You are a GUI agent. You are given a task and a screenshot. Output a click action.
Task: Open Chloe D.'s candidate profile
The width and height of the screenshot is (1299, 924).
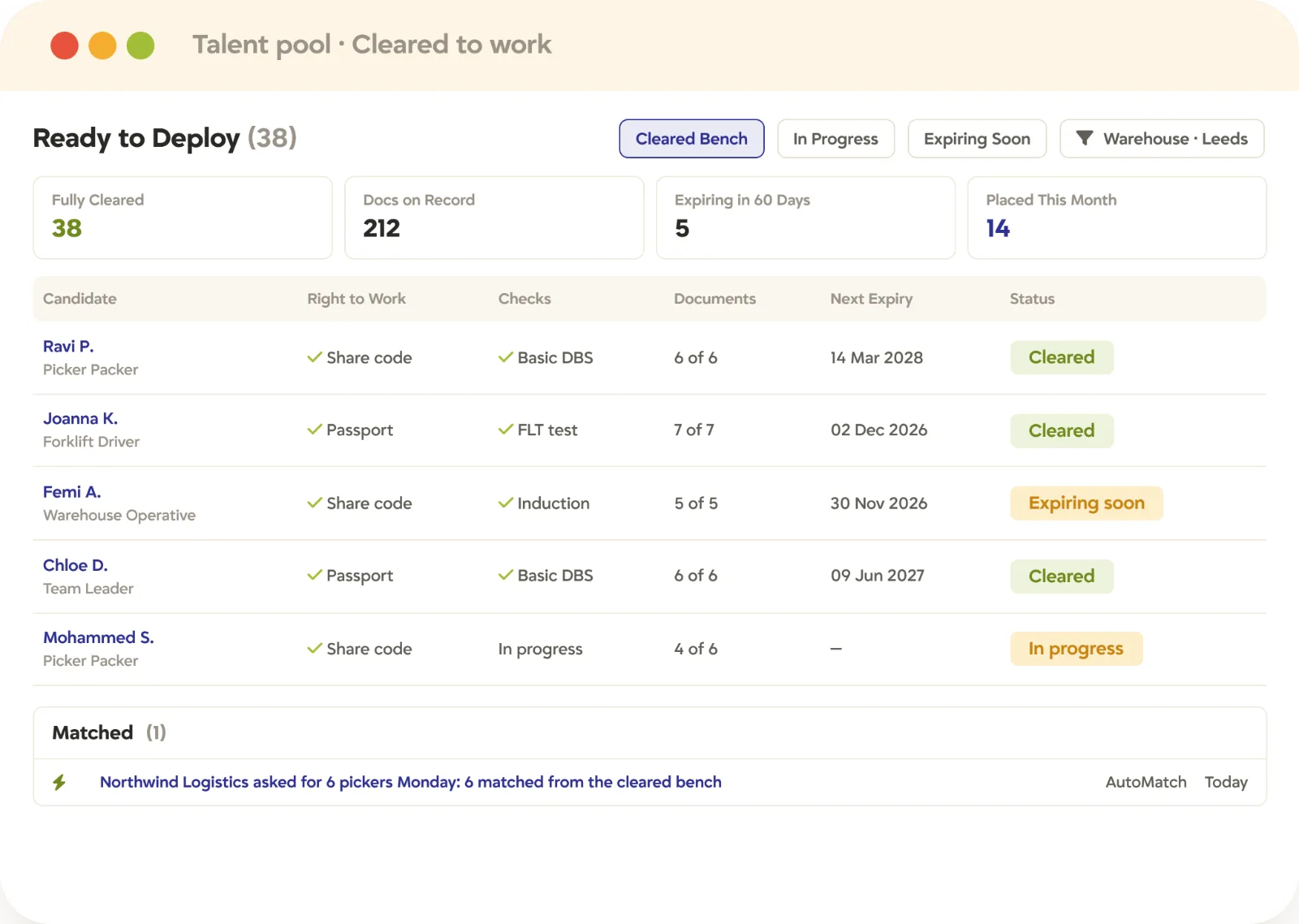[x=76, y=565]
